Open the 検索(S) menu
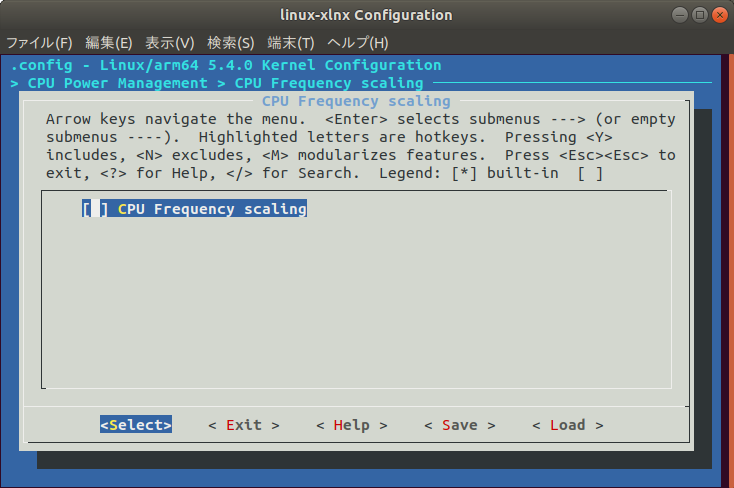 (231, 43)
